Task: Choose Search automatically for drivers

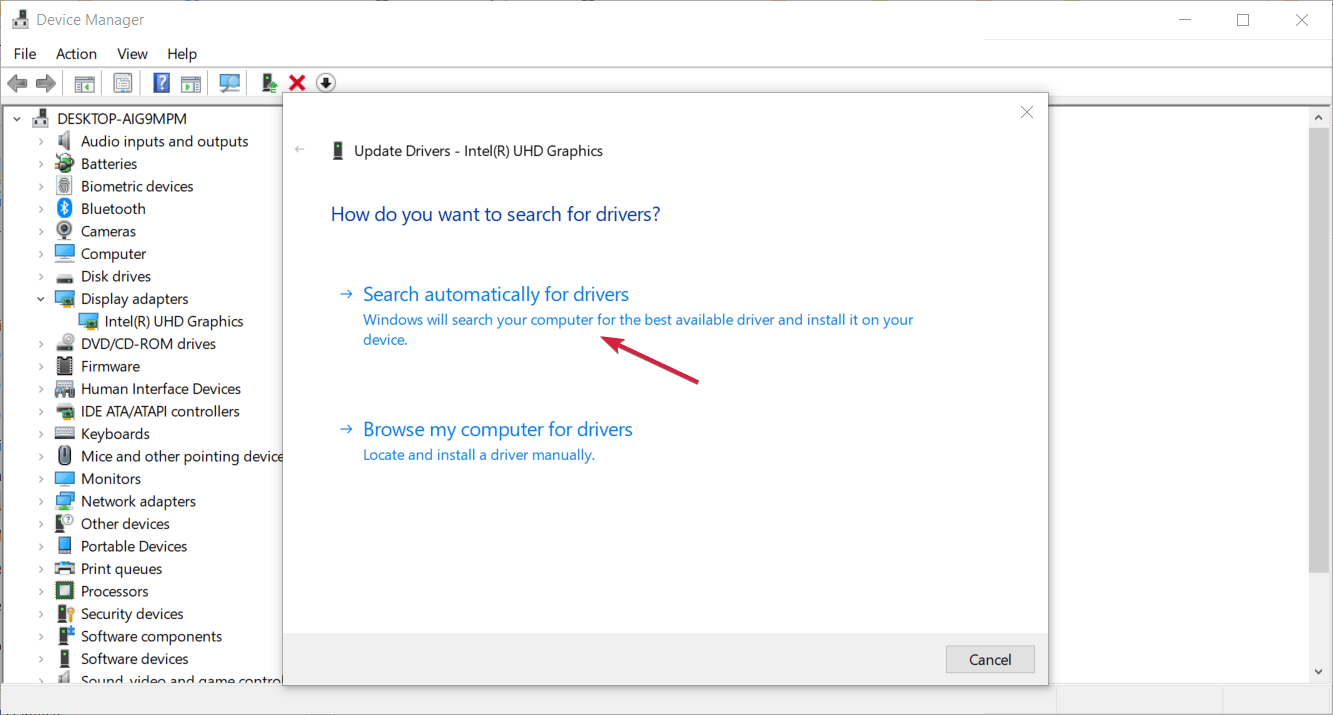Action: point(495,293)
